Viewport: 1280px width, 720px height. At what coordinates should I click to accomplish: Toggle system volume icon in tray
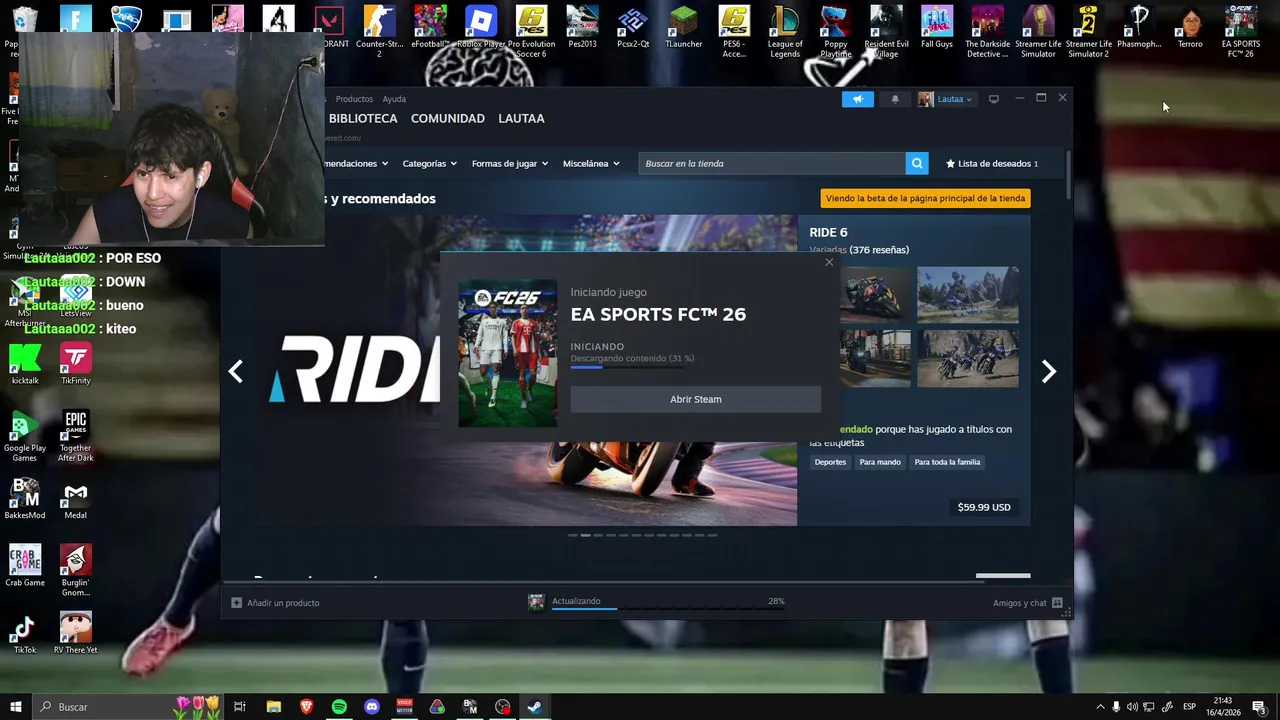point(1133,707)
